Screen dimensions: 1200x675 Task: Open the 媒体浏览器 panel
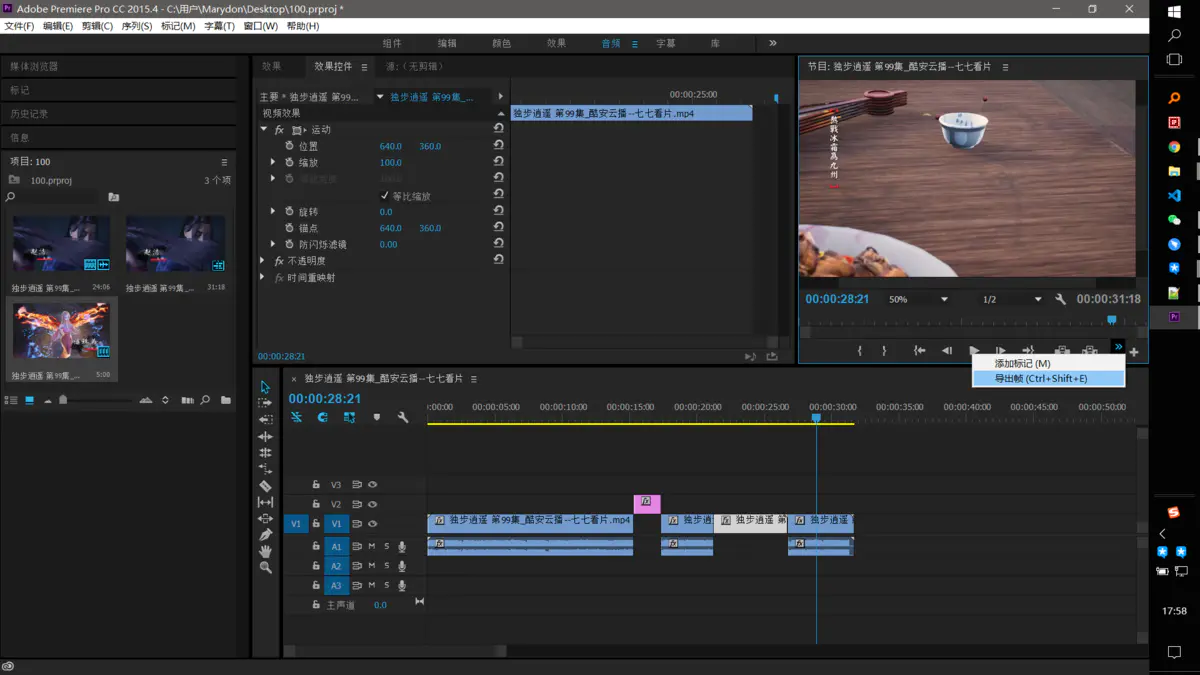coord(34,66)
